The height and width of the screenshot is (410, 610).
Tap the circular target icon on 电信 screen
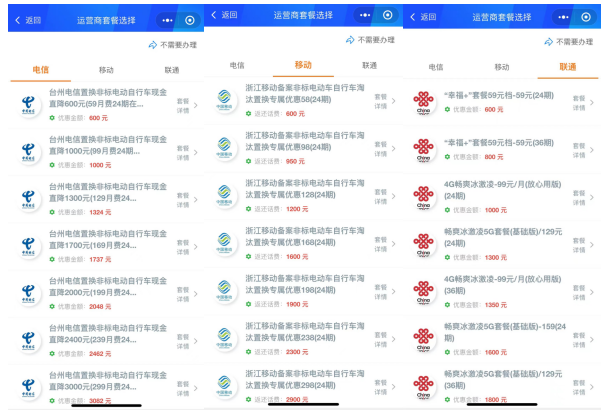(x=190, y=20)
